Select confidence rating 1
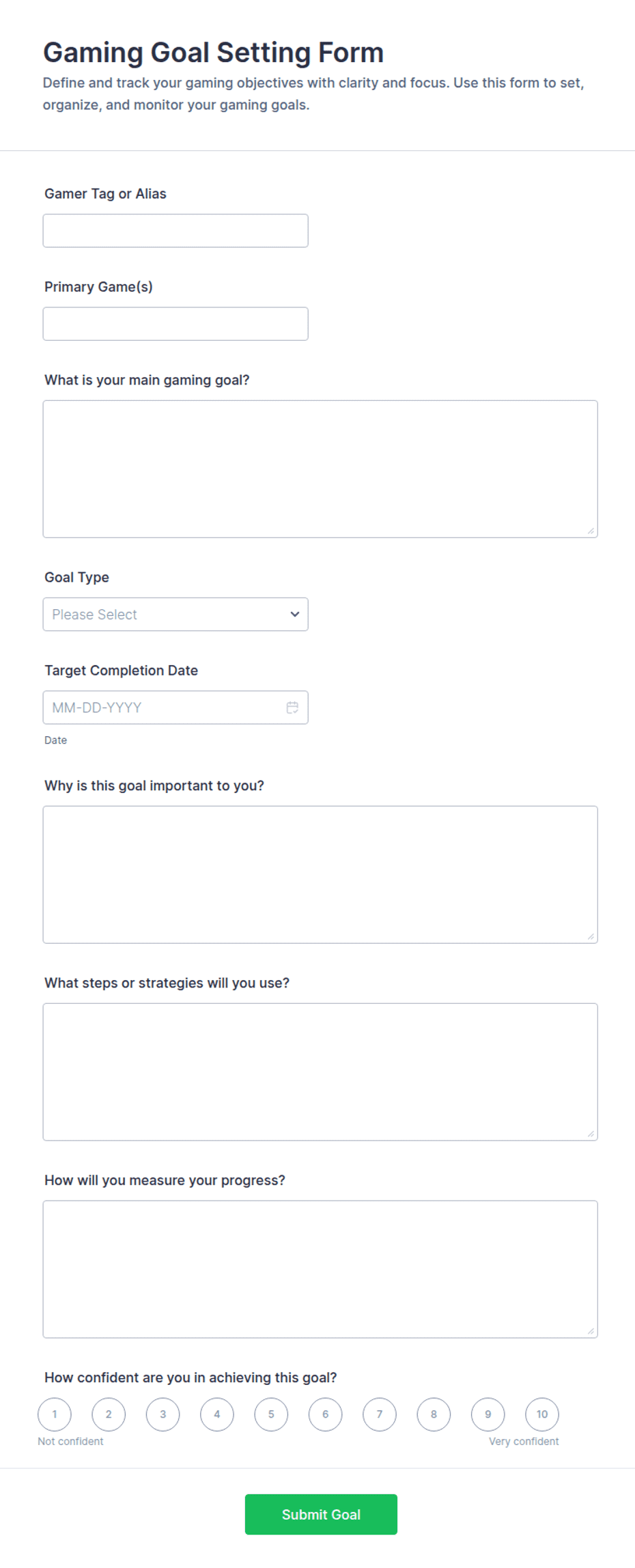The height and width of the screenshot is (1568, 635). (x=55, y=1414)
